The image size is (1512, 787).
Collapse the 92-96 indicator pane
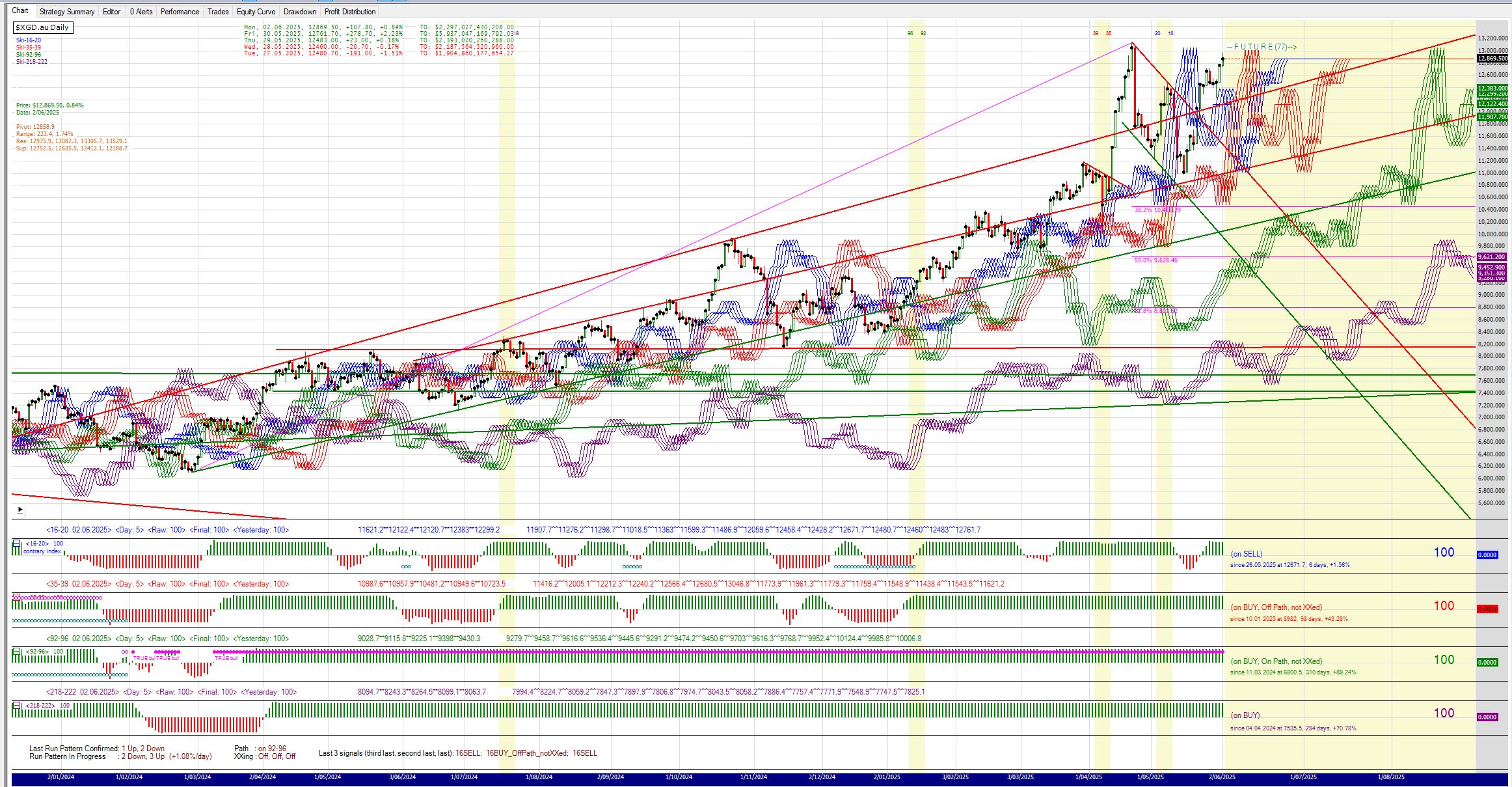16,651
